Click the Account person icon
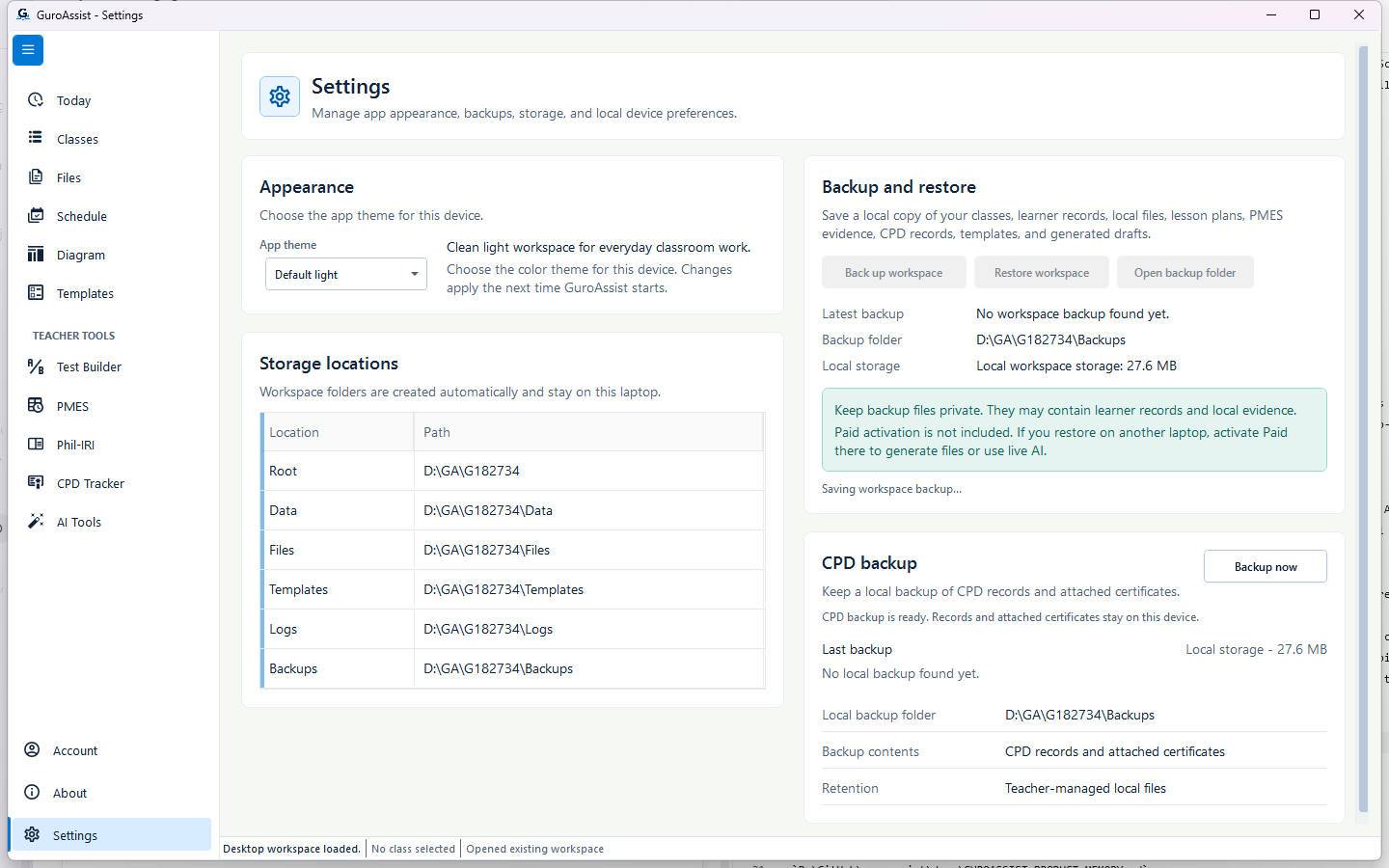This screenshot has width=1389, height=868. point(32,749)
